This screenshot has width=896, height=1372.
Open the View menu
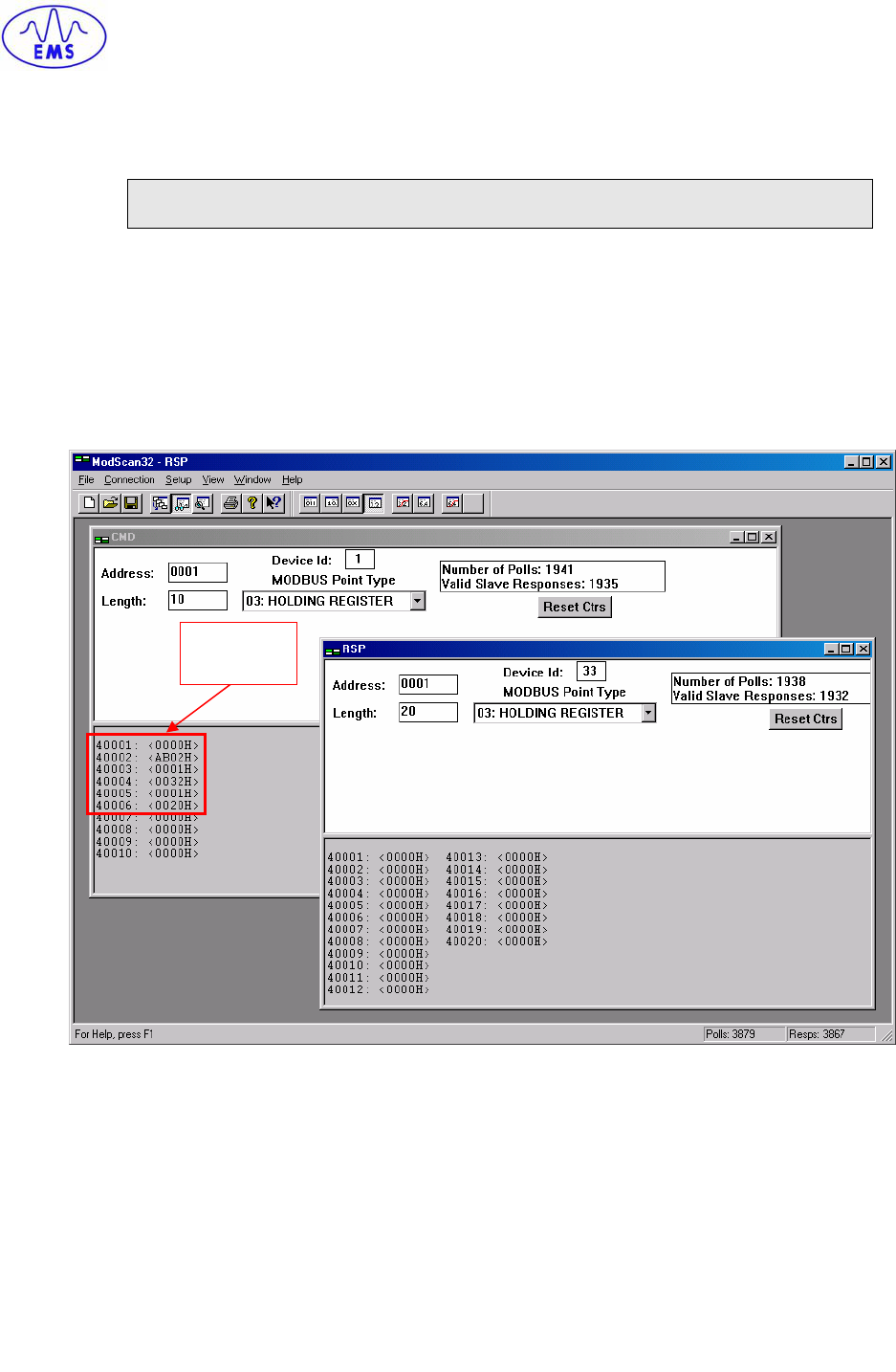click(x=213, y=479)
